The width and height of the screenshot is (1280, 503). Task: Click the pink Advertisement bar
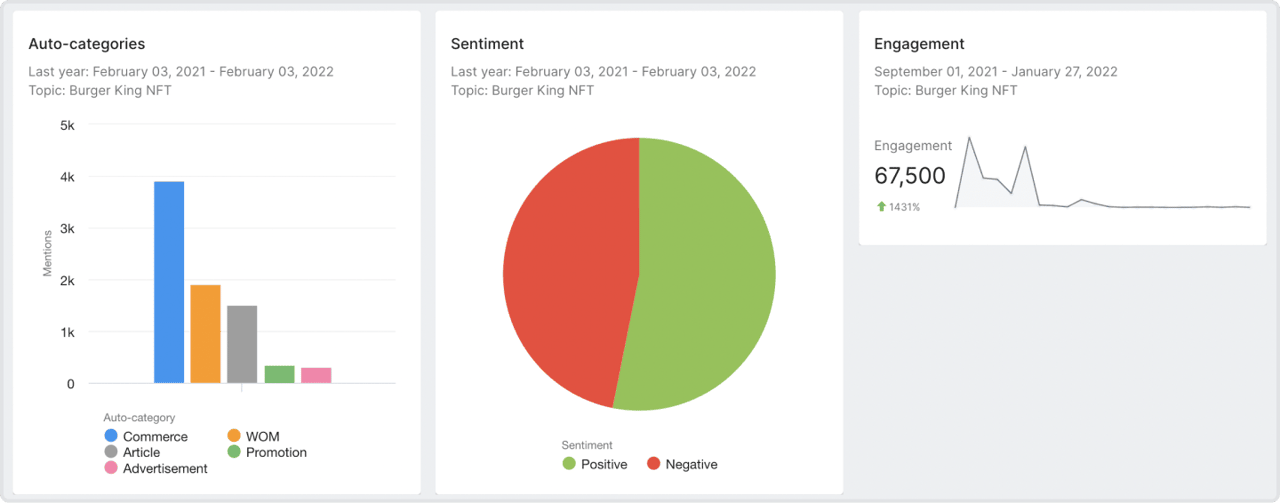[x=316, y=375]
